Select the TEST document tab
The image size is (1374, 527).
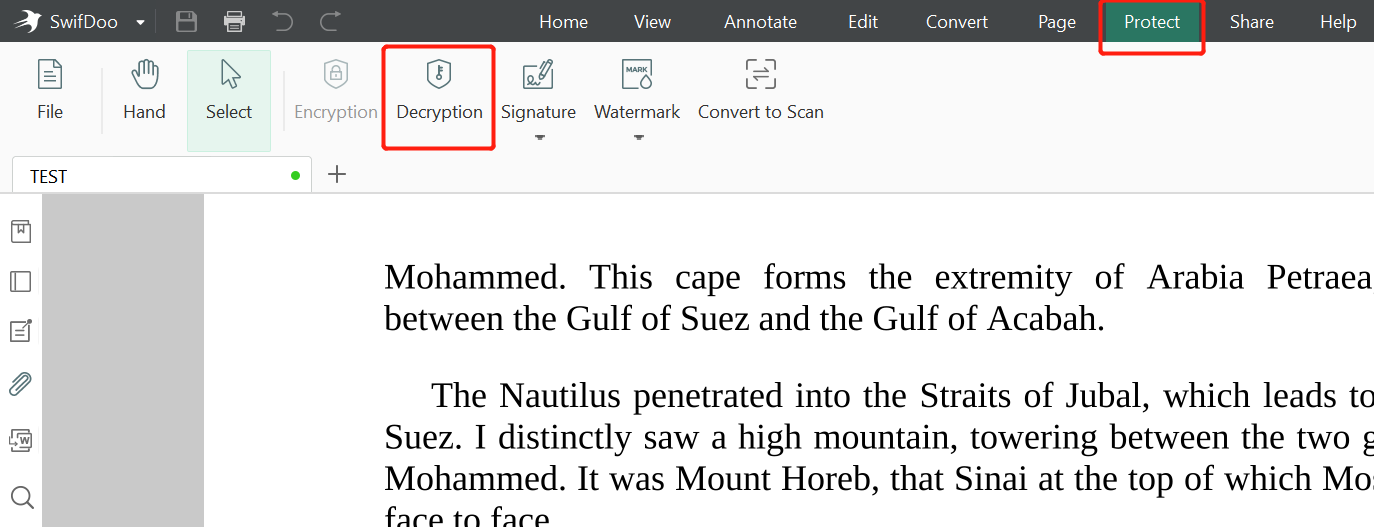point(162,176)
